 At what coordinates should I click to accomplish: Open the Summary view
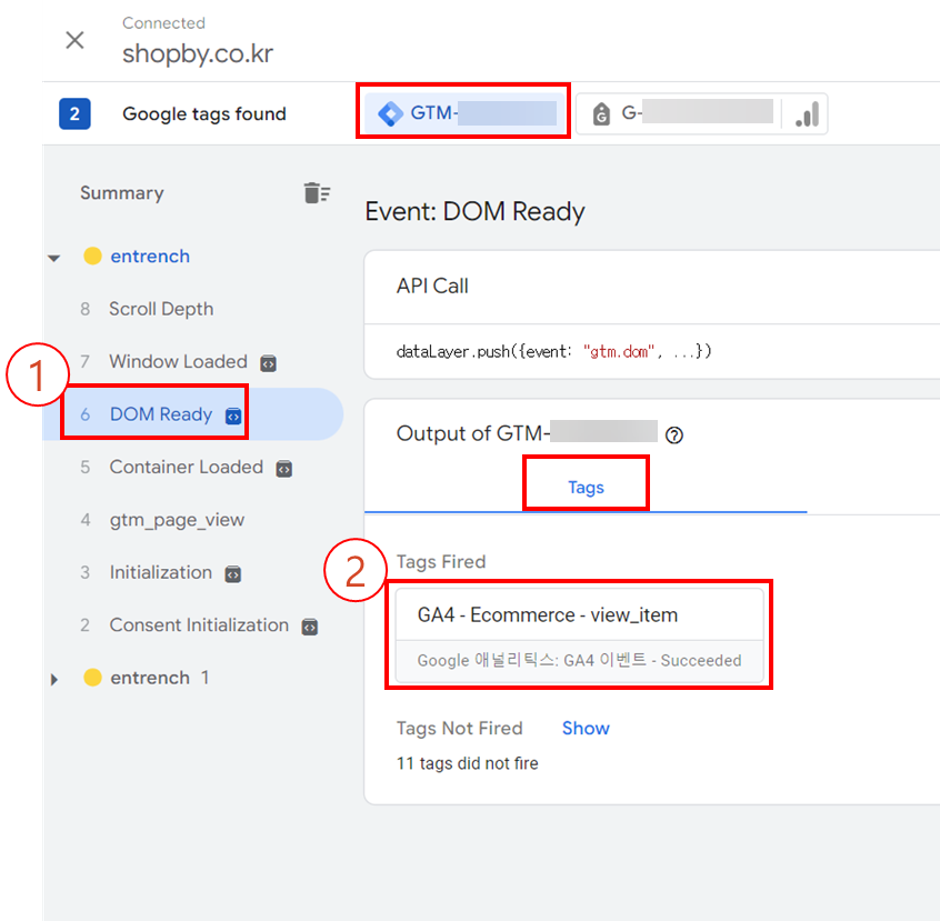coord(122,193)
